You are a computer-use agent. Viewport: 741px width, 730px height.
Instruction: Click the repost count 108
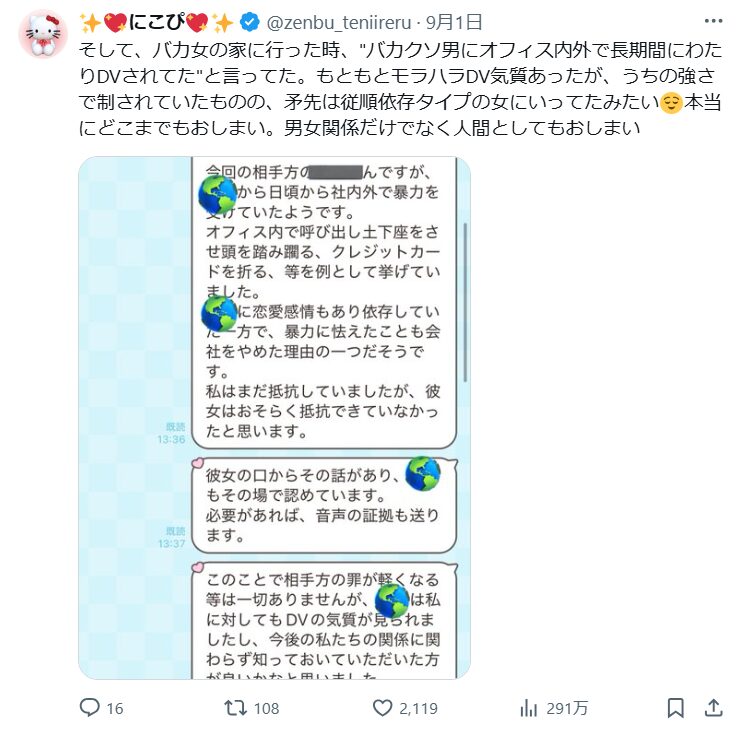click(267, 708)
